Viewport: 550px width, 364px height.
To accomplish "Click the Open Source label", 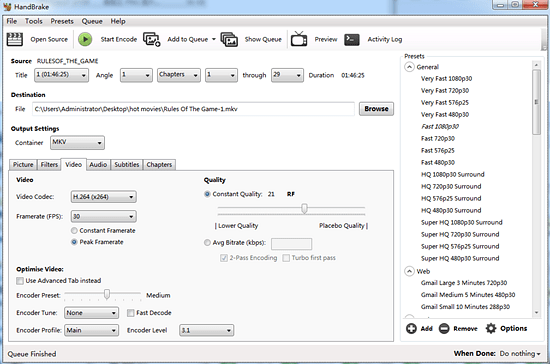I will tap(49, 39).
